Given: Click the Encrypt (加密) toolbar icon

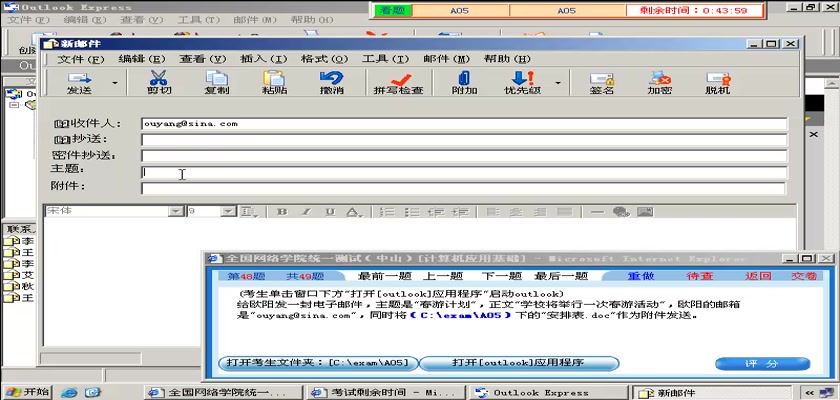Looking at the screenshot, I should coord(659,83).
